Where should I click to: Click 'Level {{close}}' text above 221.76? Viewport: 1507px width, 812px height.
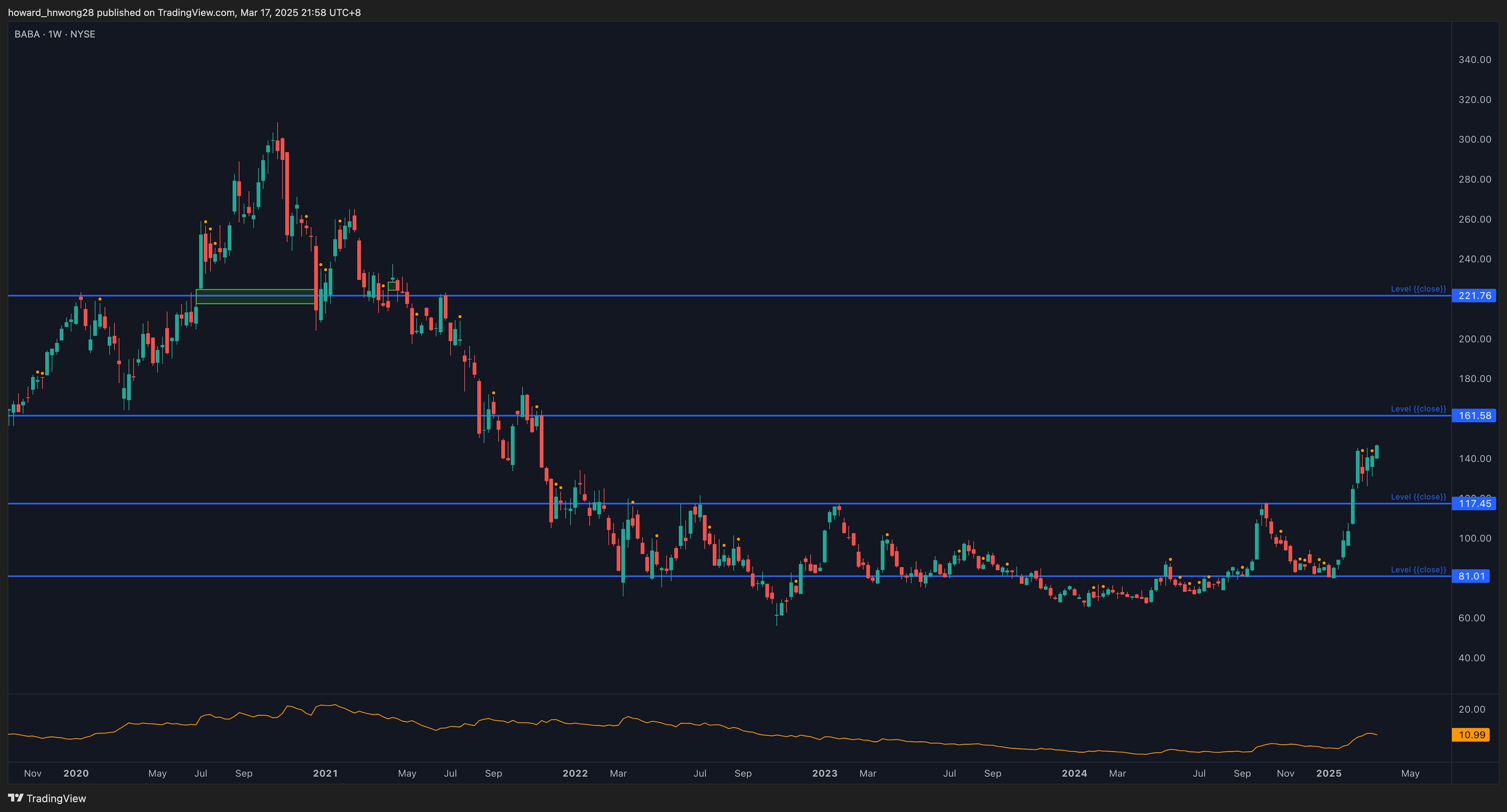(1418, 289)
